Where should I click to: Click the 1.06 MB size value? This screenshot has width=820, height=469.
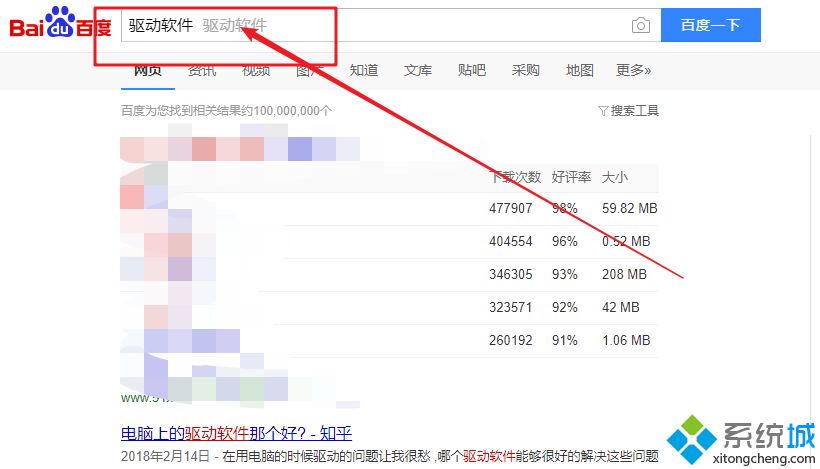[x=626, y=340]
